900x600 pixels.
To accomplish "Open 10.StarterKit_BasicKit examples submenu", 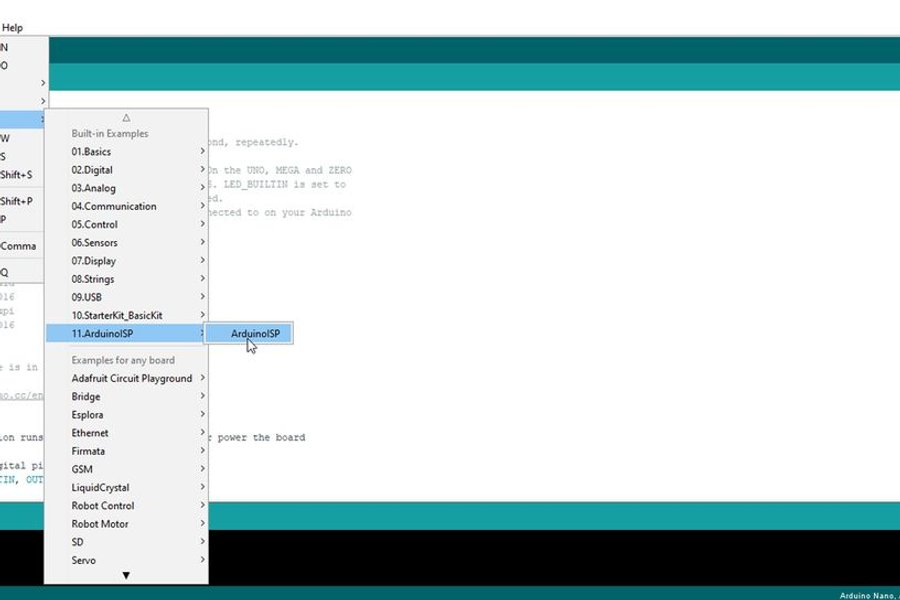I will coord(126,315).
